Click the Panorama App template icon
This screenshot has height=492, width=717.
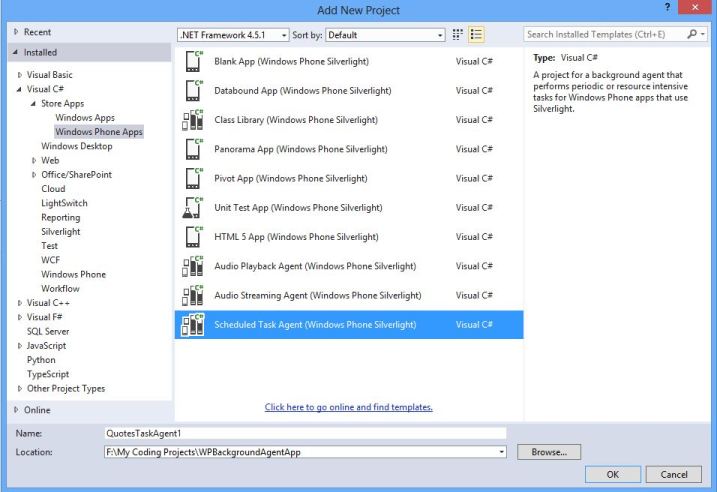click(x=193, y=149)
